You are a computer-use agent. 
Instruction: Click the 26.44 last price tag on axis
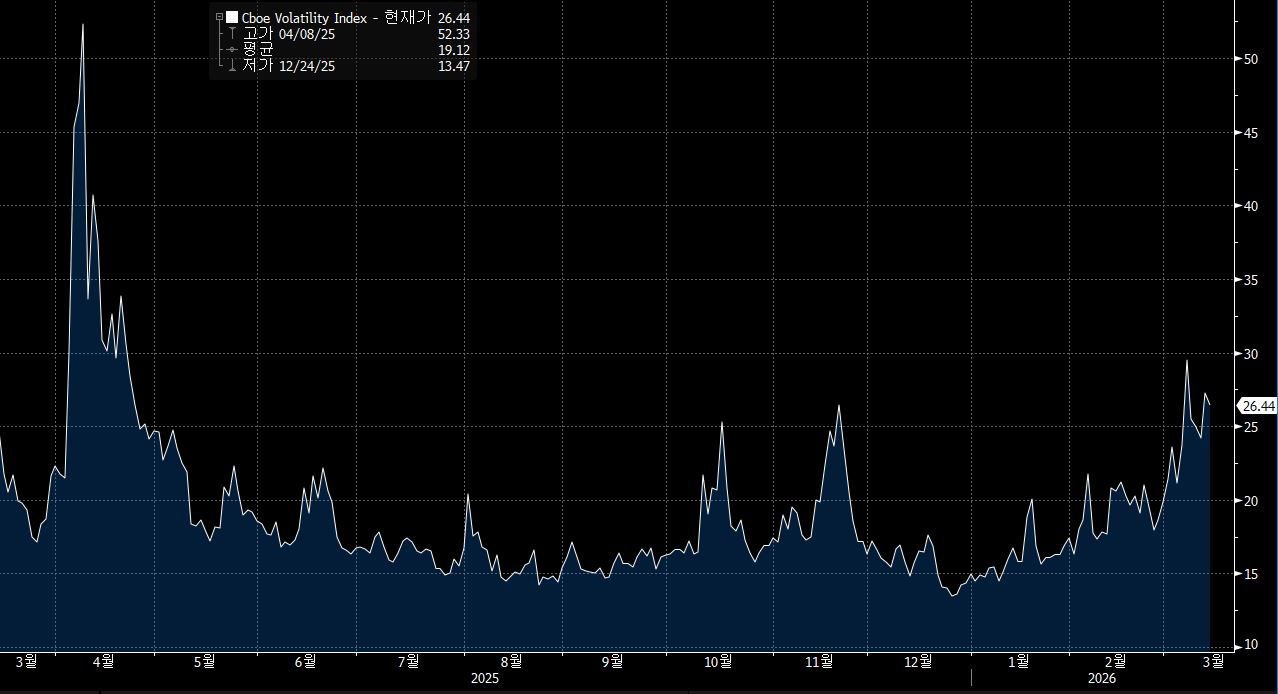tap(1257, 406)
